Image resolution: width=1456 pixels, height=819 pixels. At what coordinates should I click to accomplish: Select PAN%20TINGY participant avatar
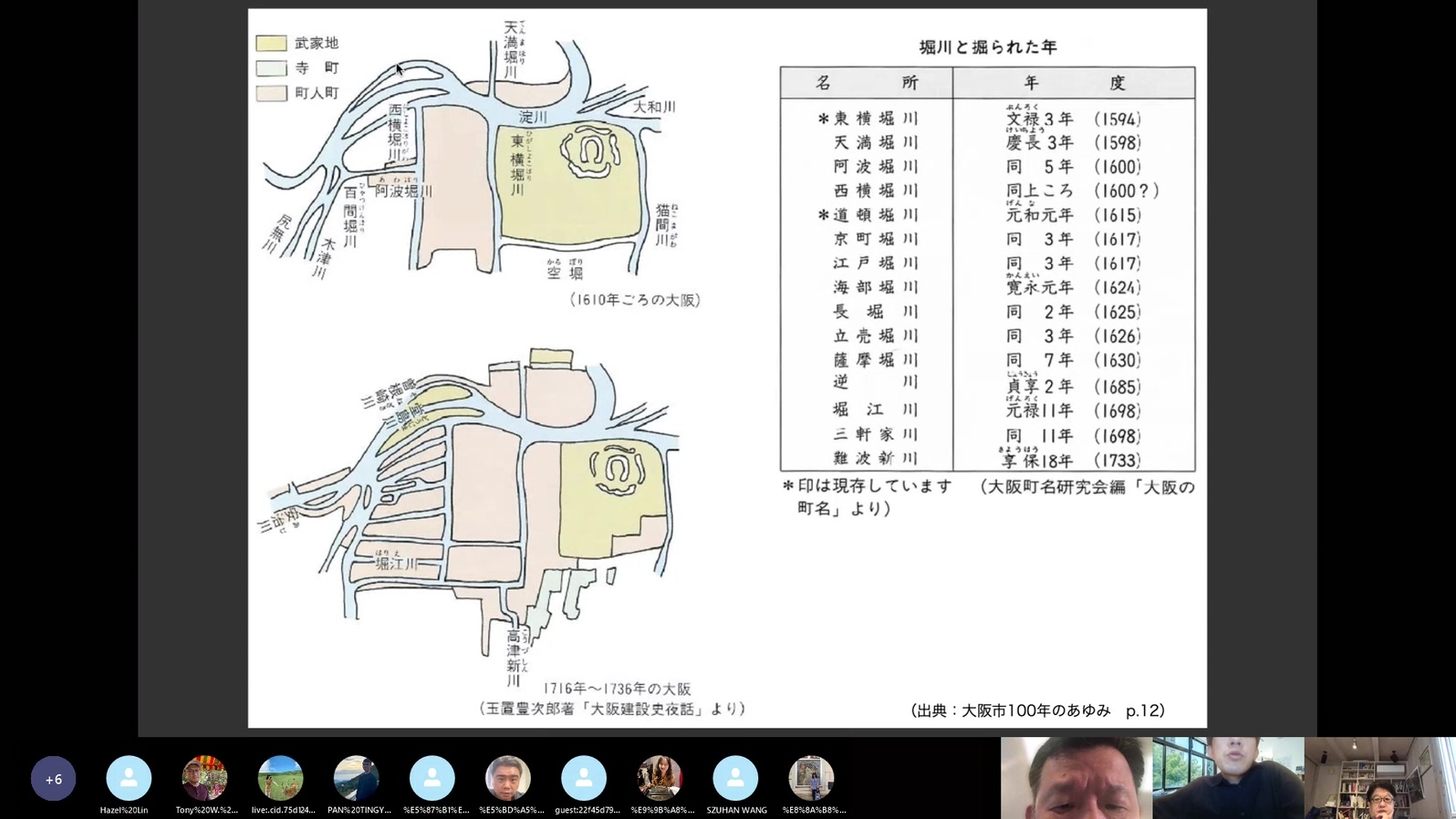coord(356,779)
